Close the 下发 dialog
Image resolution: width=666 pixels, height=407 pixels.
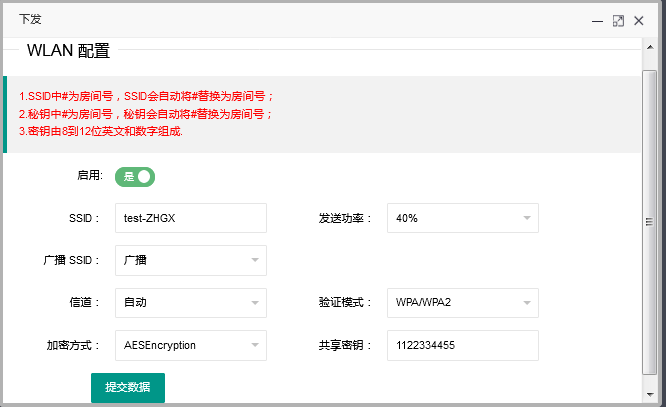coord(640,20)
